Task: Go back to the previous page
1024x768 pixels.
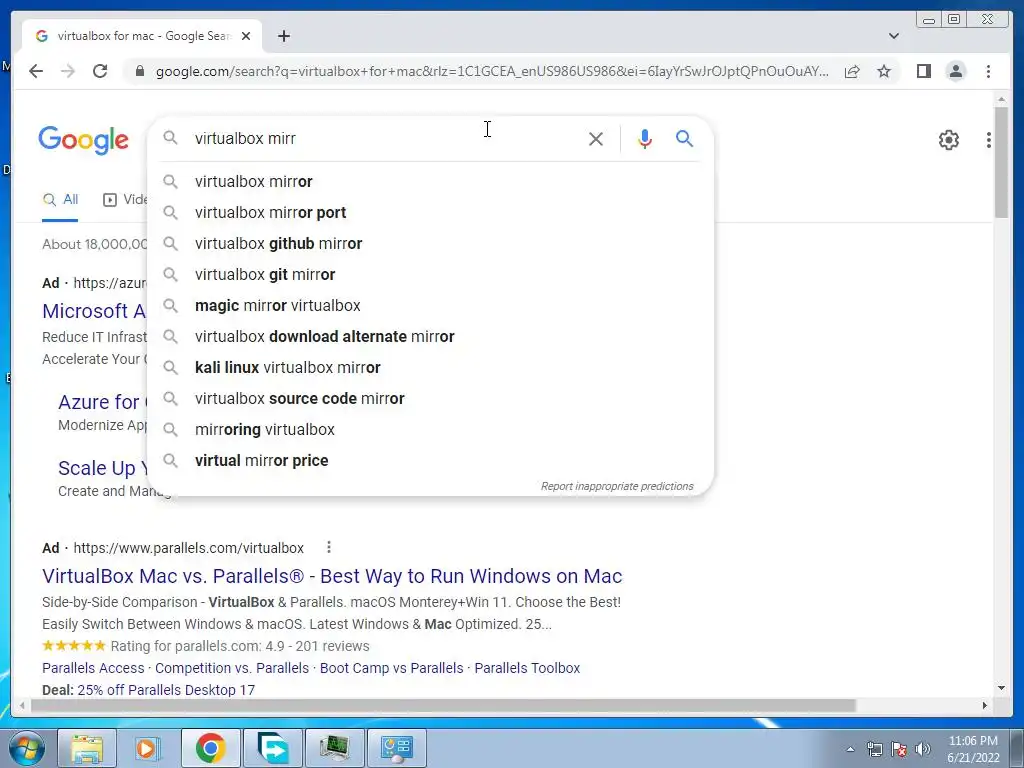Action: coord(36,71)
